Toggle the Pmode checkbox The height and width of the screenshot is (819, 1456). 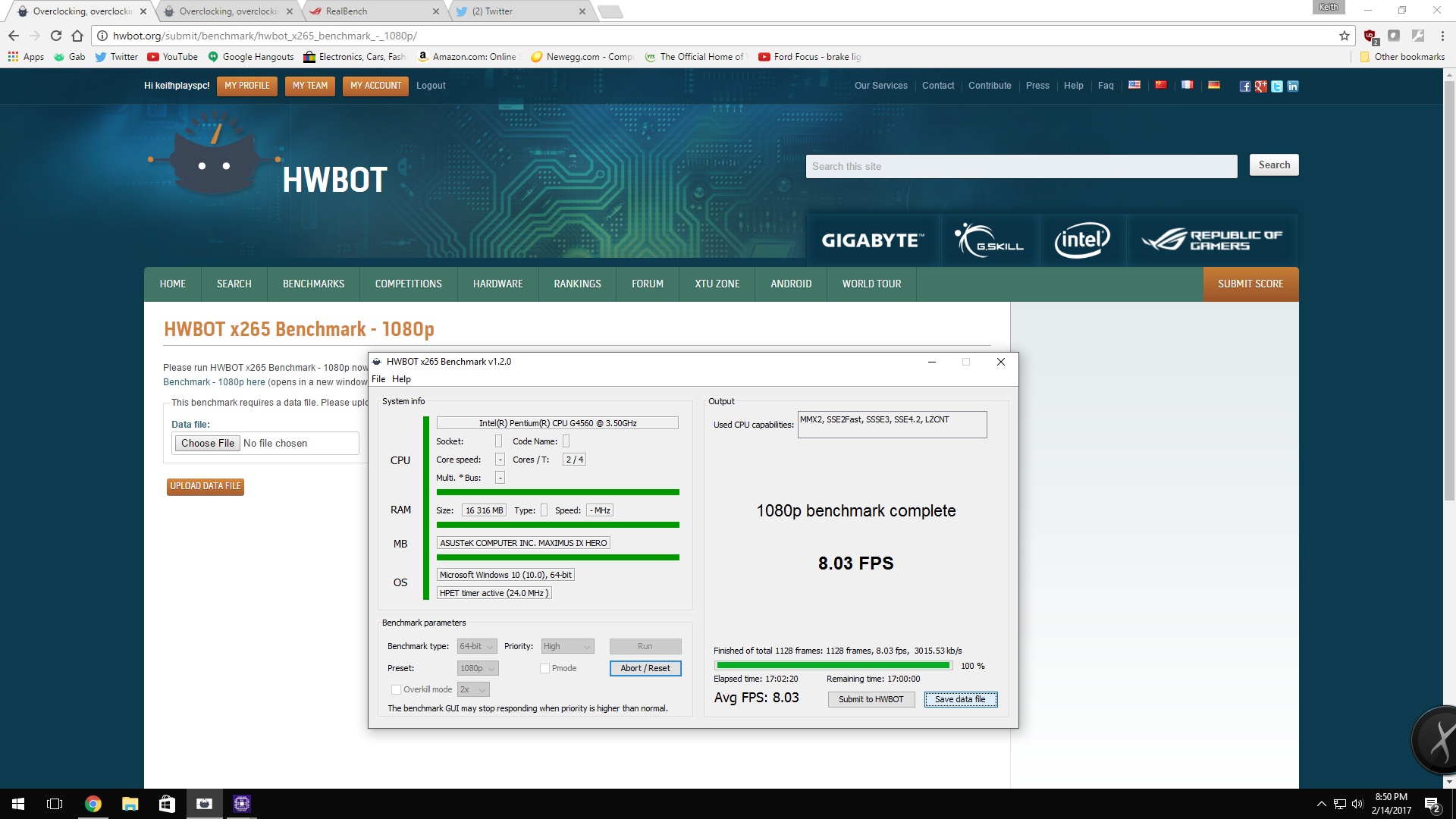(544, 668)
